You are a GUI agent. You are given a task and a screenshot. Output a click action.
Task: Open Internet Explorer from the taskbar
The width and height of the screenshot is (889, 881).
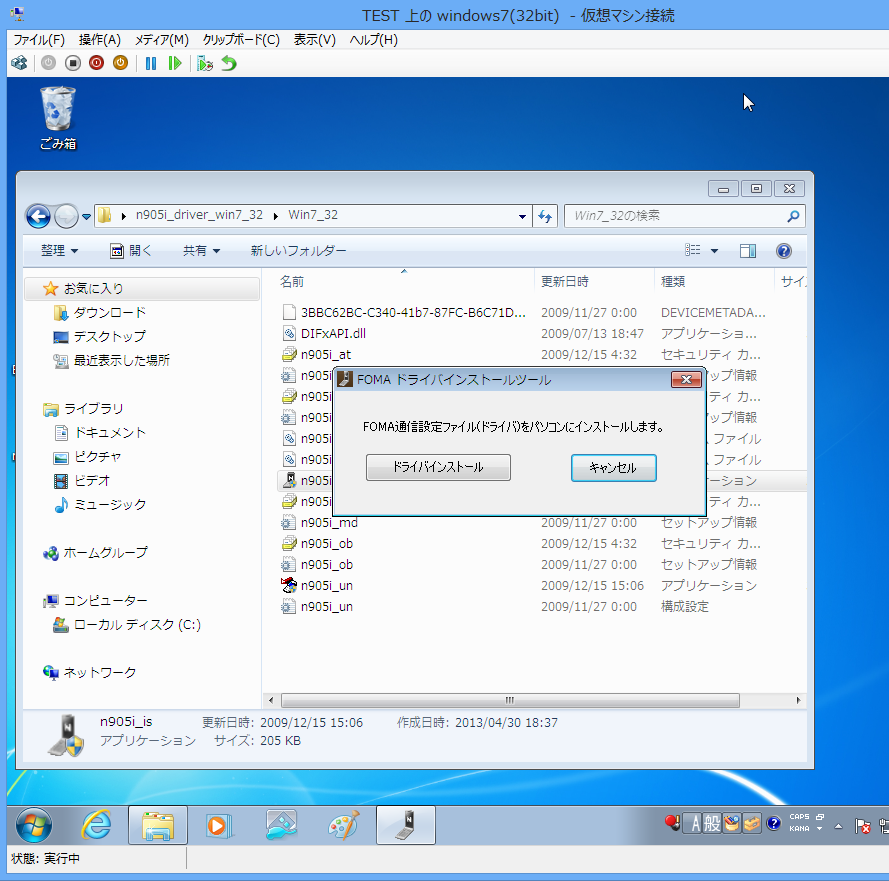tap(96, 825)
